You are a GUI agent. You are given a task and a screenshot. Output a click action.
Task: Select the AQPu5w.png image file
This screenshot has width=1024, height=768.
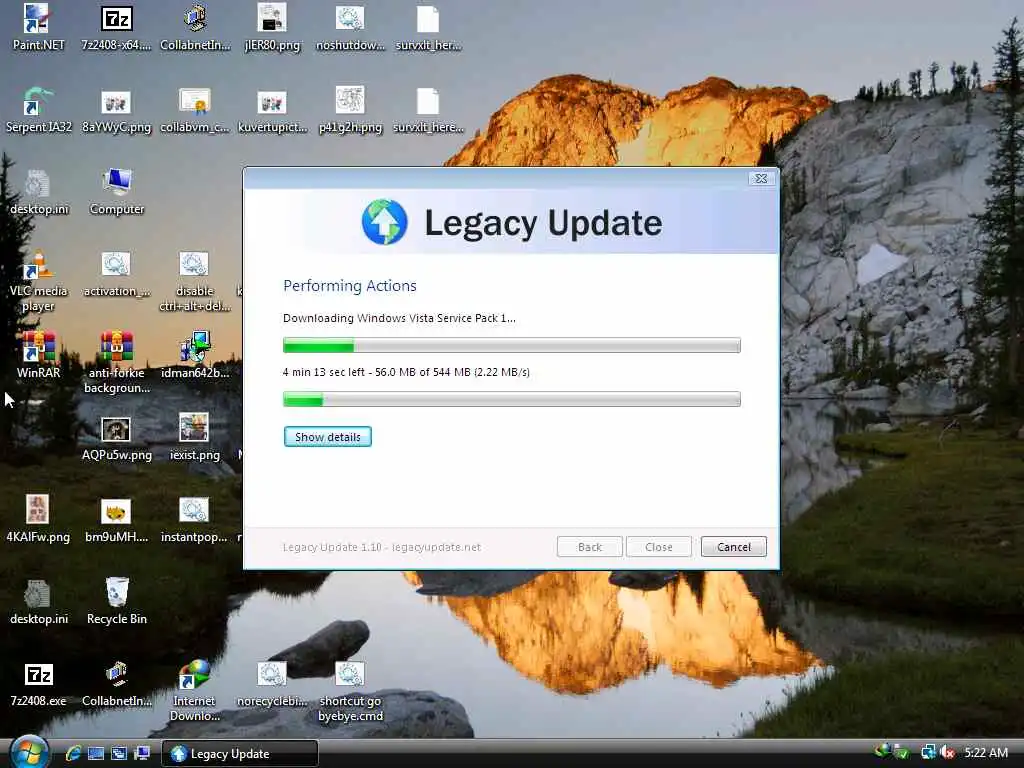(x=116, y=438)
